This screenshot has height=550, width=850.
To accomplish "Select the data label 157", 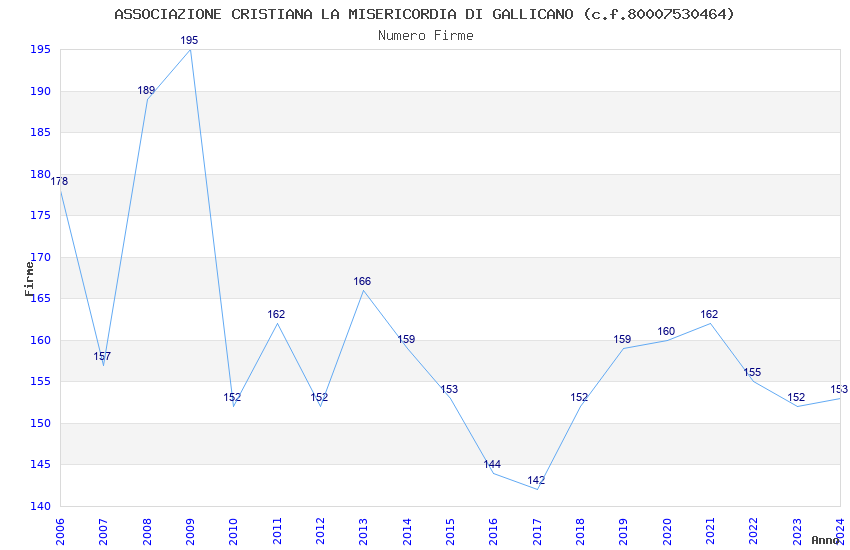I will point(102,356).
